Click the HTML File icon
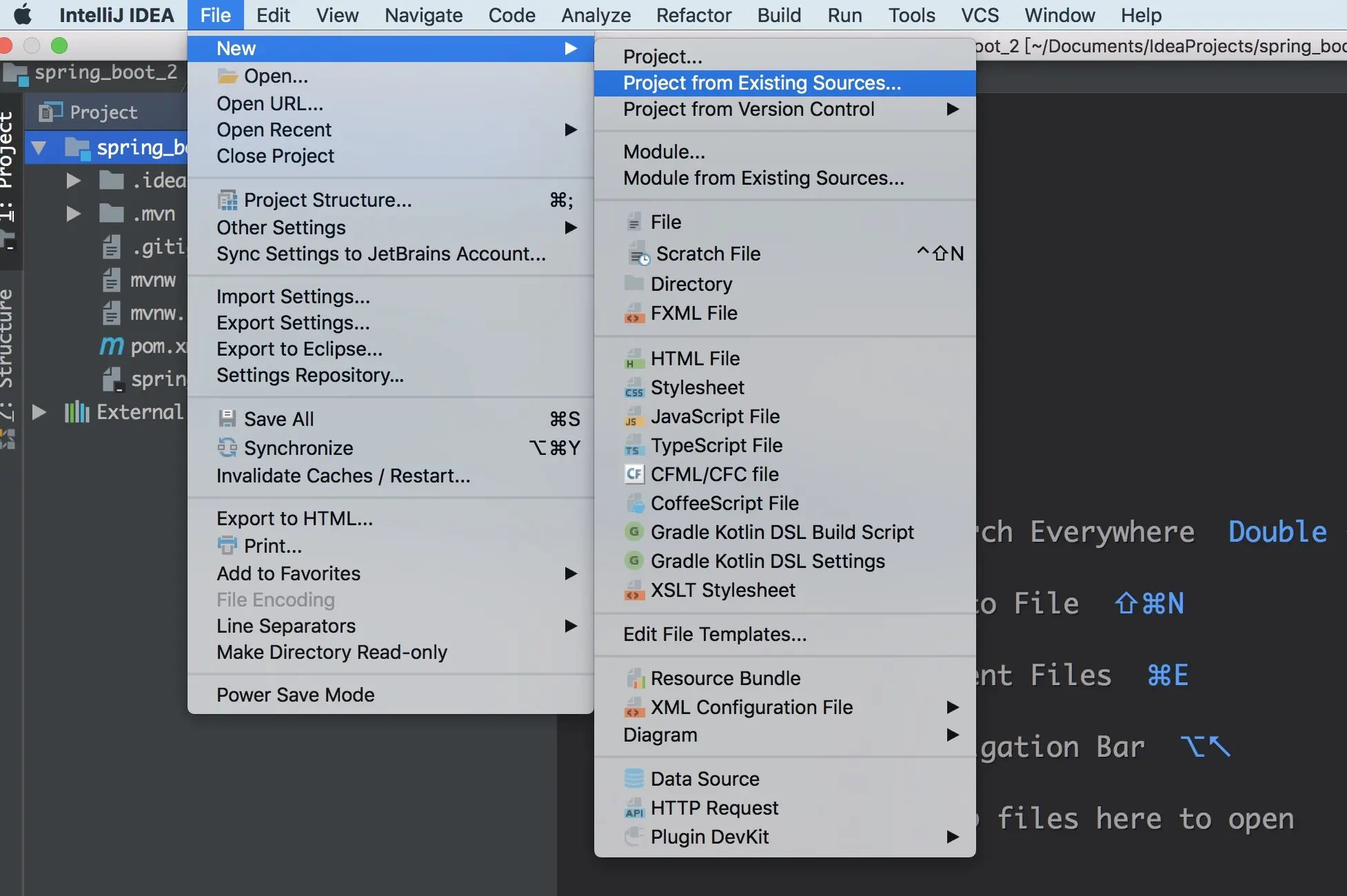 pos(634,359)
